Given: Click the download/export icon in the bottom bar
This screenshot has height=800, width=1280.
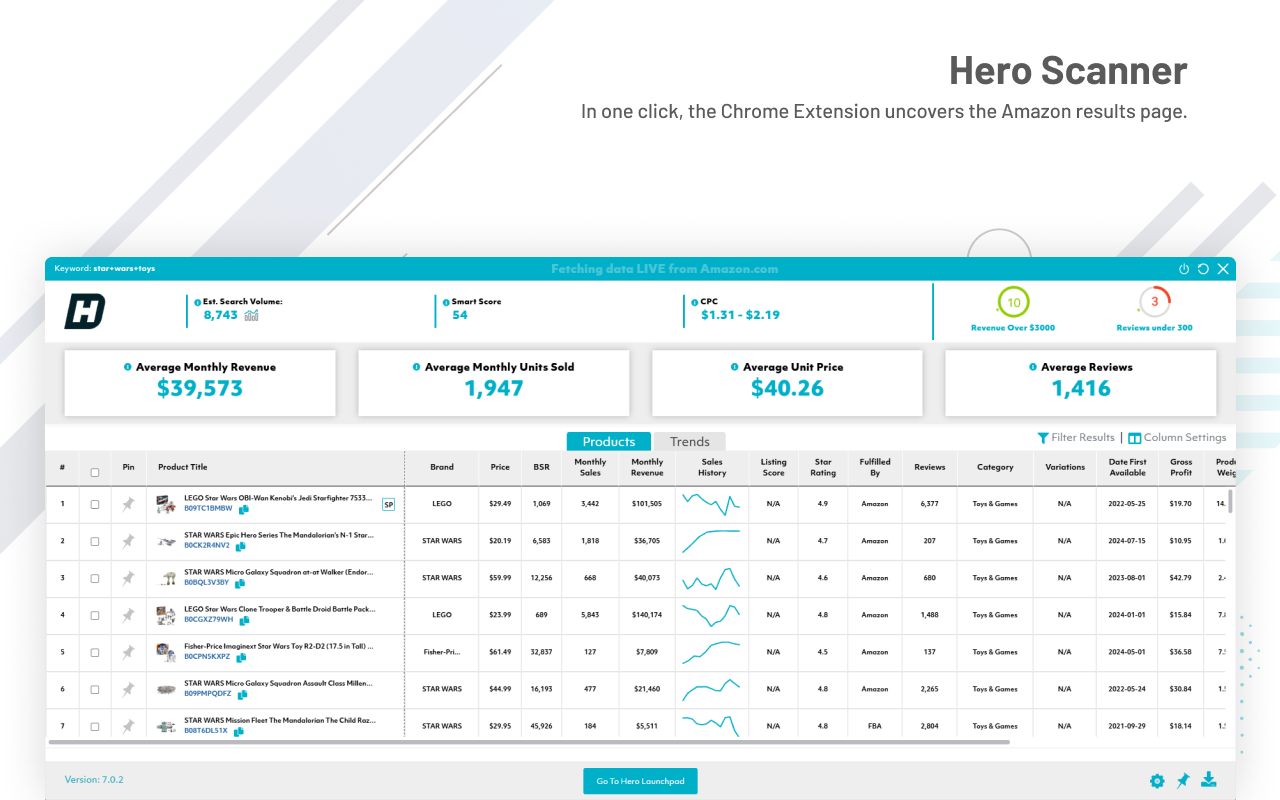Looking at the screenshot, I should pos(1208,780).
